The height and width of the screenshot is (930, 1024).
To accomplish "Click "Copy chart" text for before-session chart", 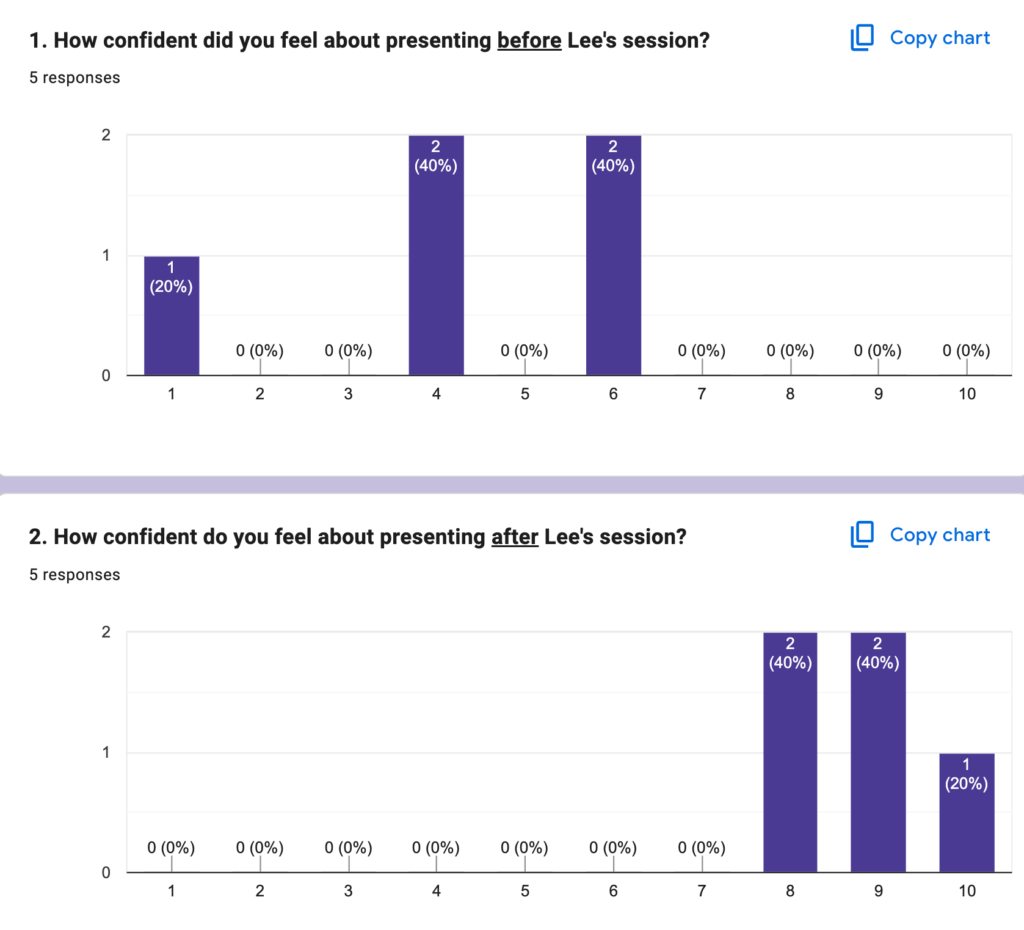I will click(939, 38).
